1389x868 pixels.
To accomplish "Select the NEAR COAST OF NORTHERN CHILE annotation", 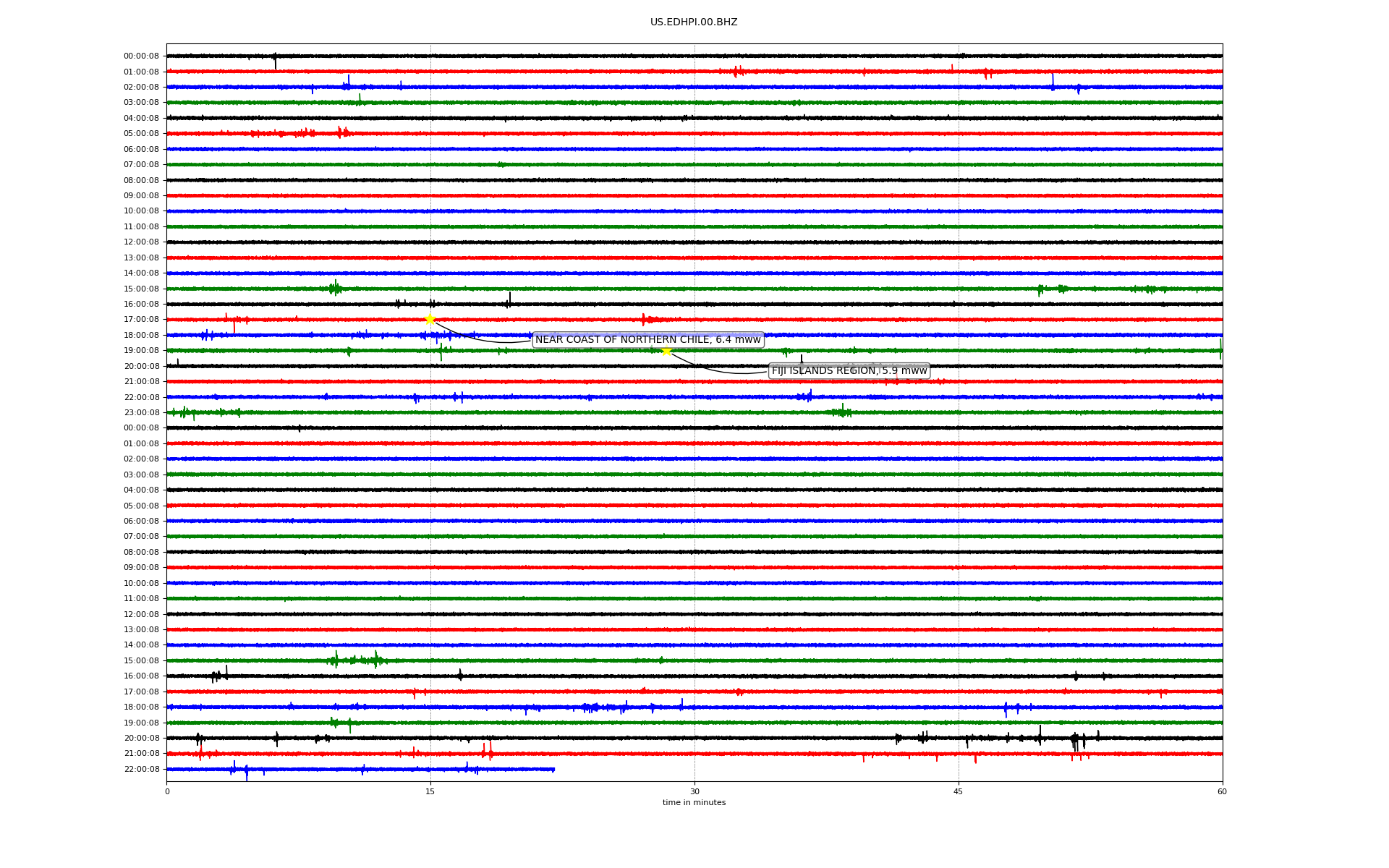I will click(648, 340).
